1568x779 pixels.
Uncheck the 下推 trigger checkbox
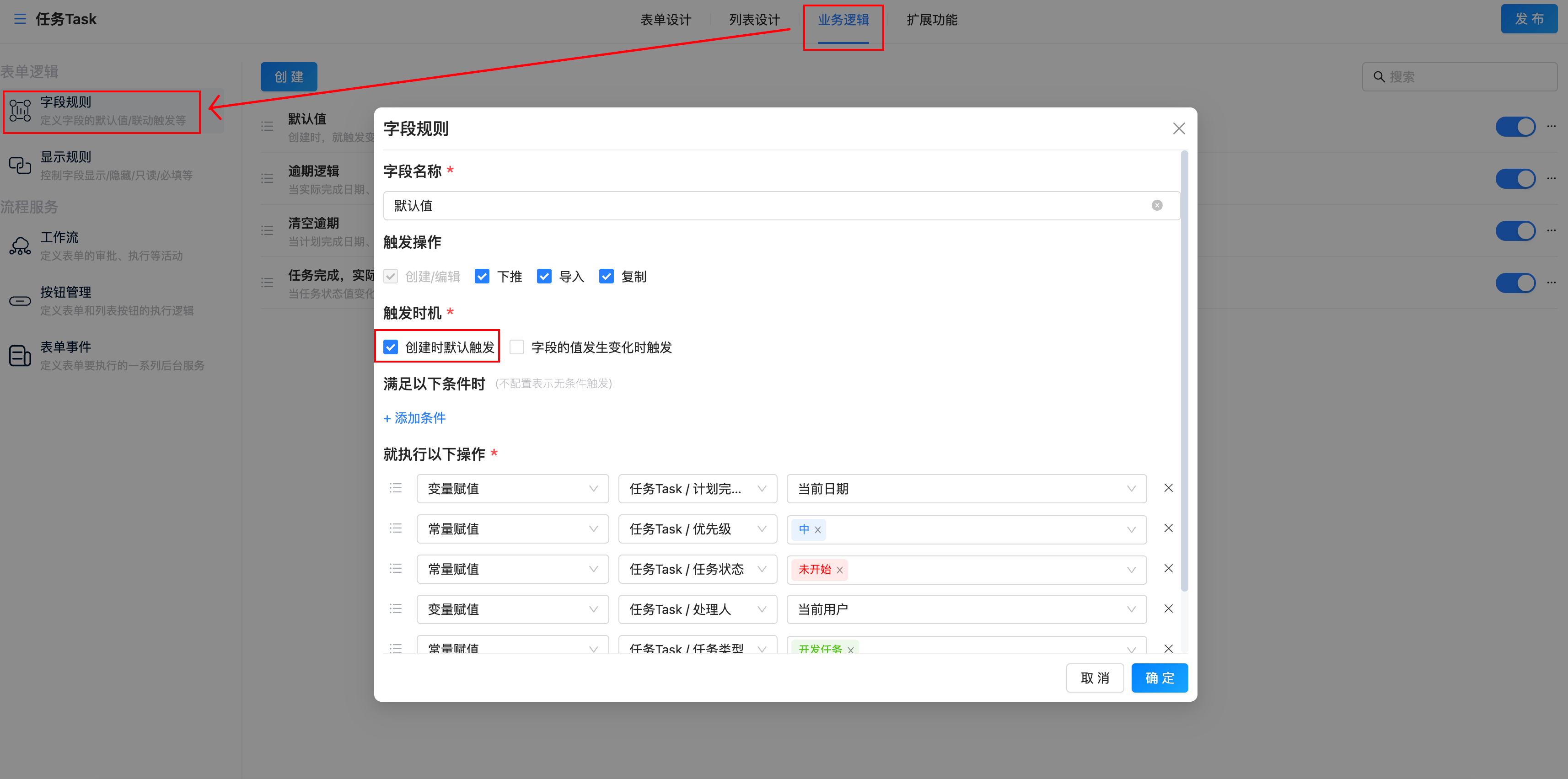click(482, 277)
